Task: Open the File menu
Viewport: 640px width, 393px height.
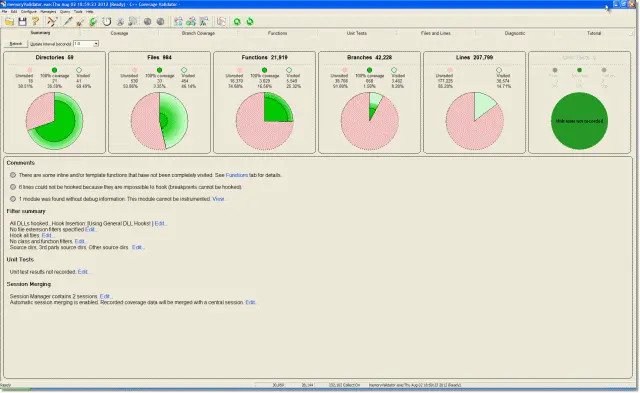Action: 4,11
